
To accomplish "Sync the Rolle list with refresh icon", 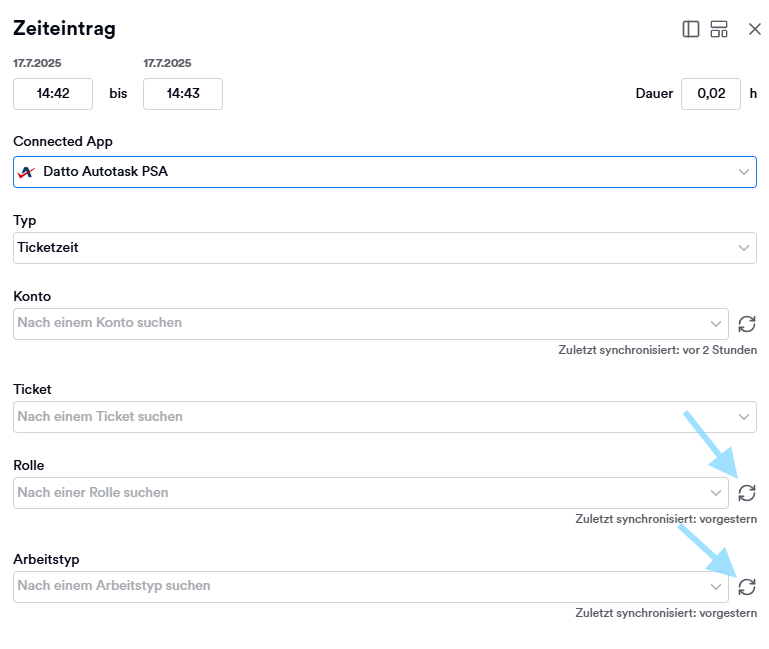I will click(x=747, y=493).
